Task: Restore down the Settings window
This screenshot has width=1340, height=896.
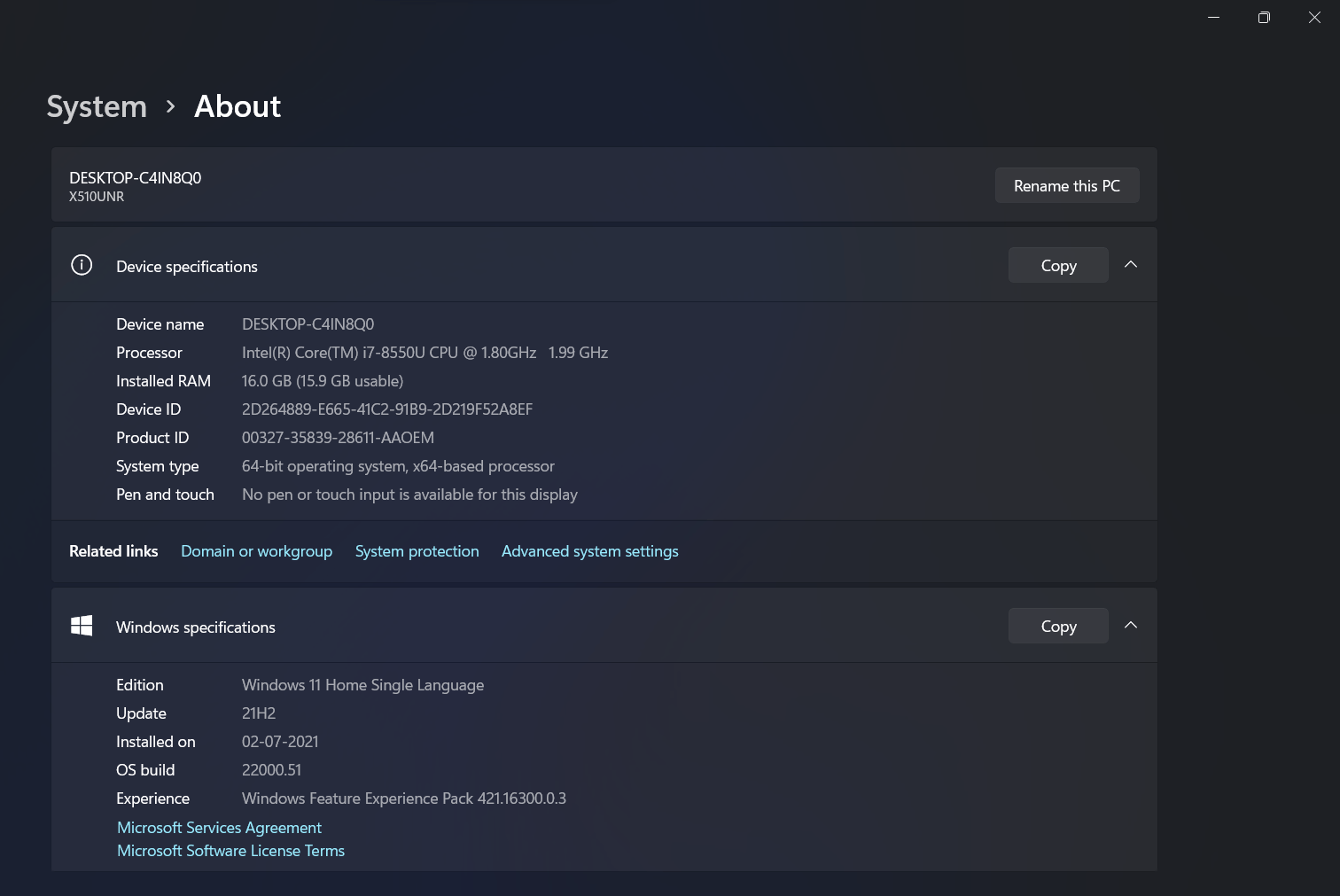Action: point(1265,18)
